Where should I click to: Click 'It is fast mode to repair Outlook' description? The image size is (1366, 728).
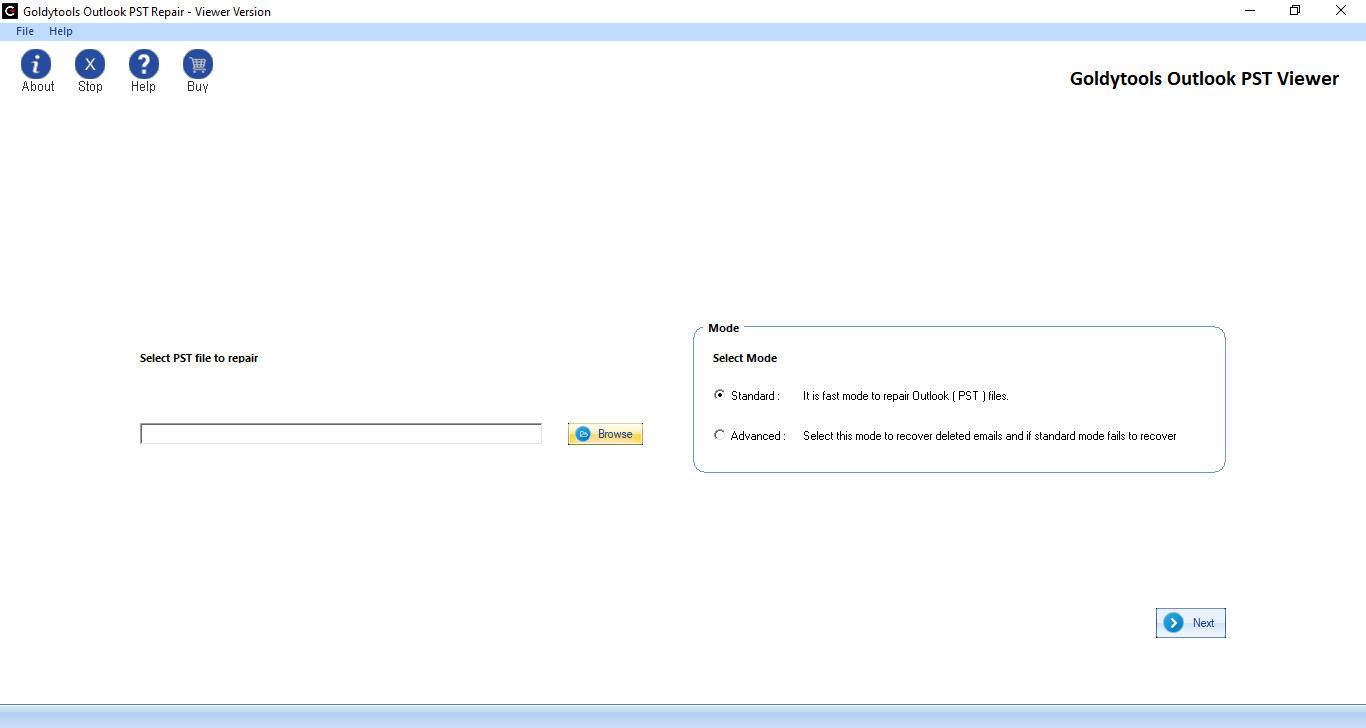(906, 396)
